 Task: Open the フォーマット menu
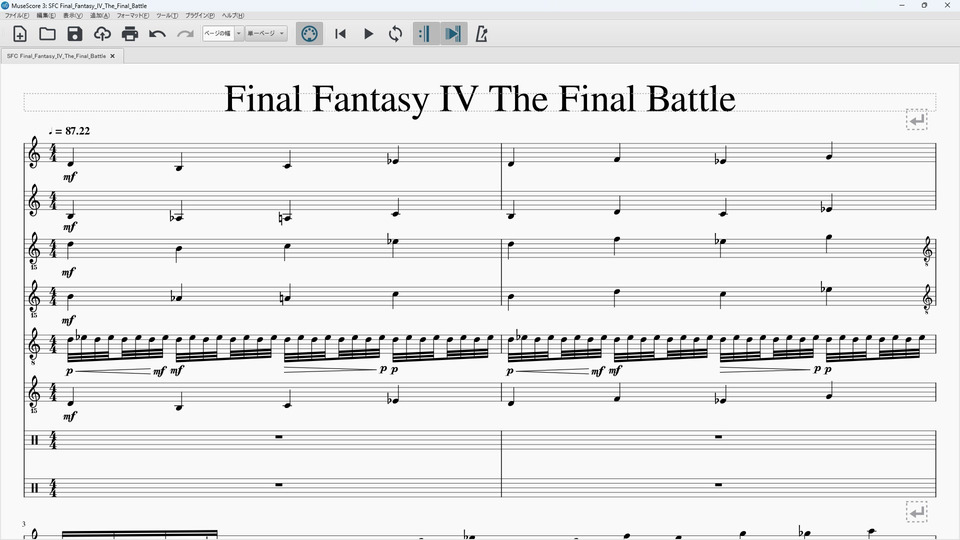click(133, 15)
